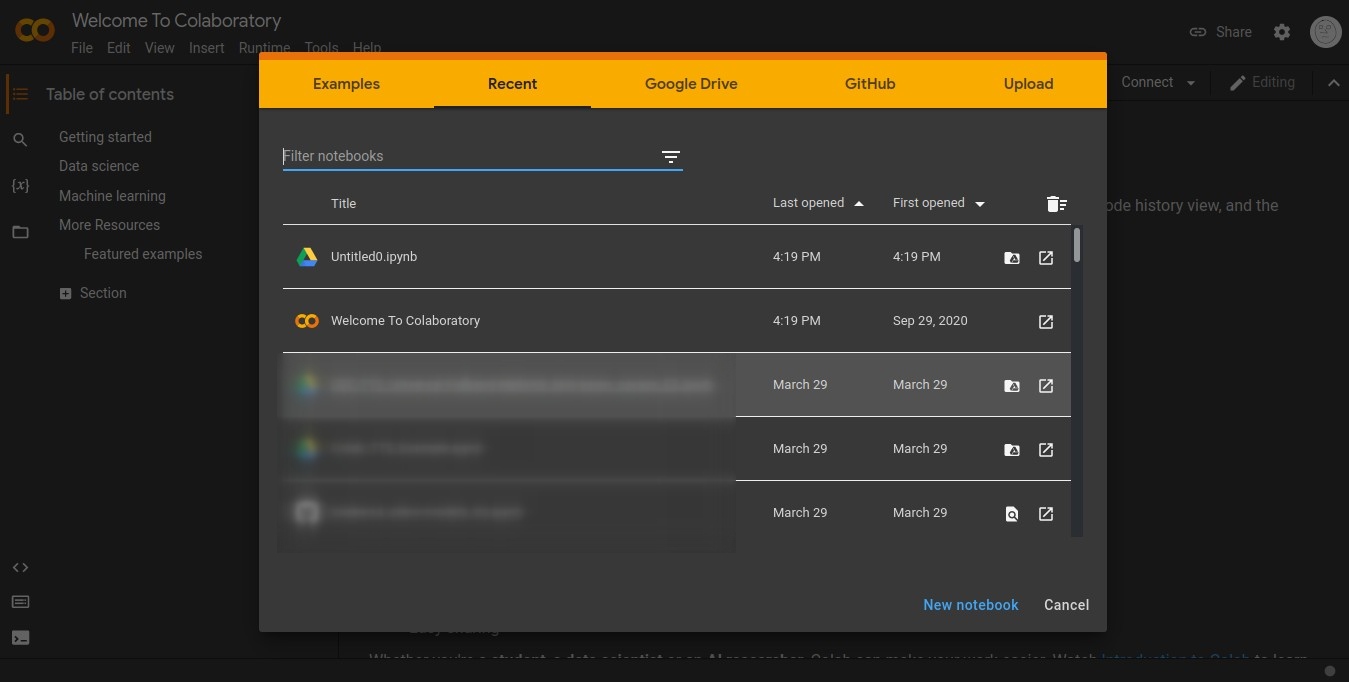Open Untitled0.ipynb notebook
The image size is (1349, 682).
676,257
